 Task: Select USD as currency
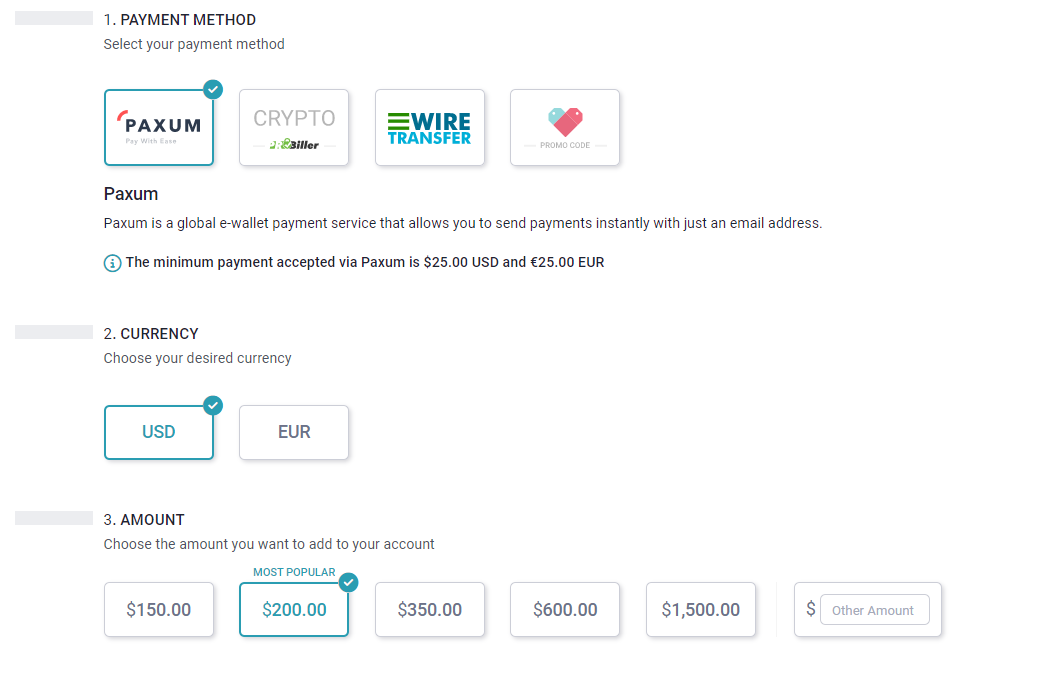pos(158,432)
